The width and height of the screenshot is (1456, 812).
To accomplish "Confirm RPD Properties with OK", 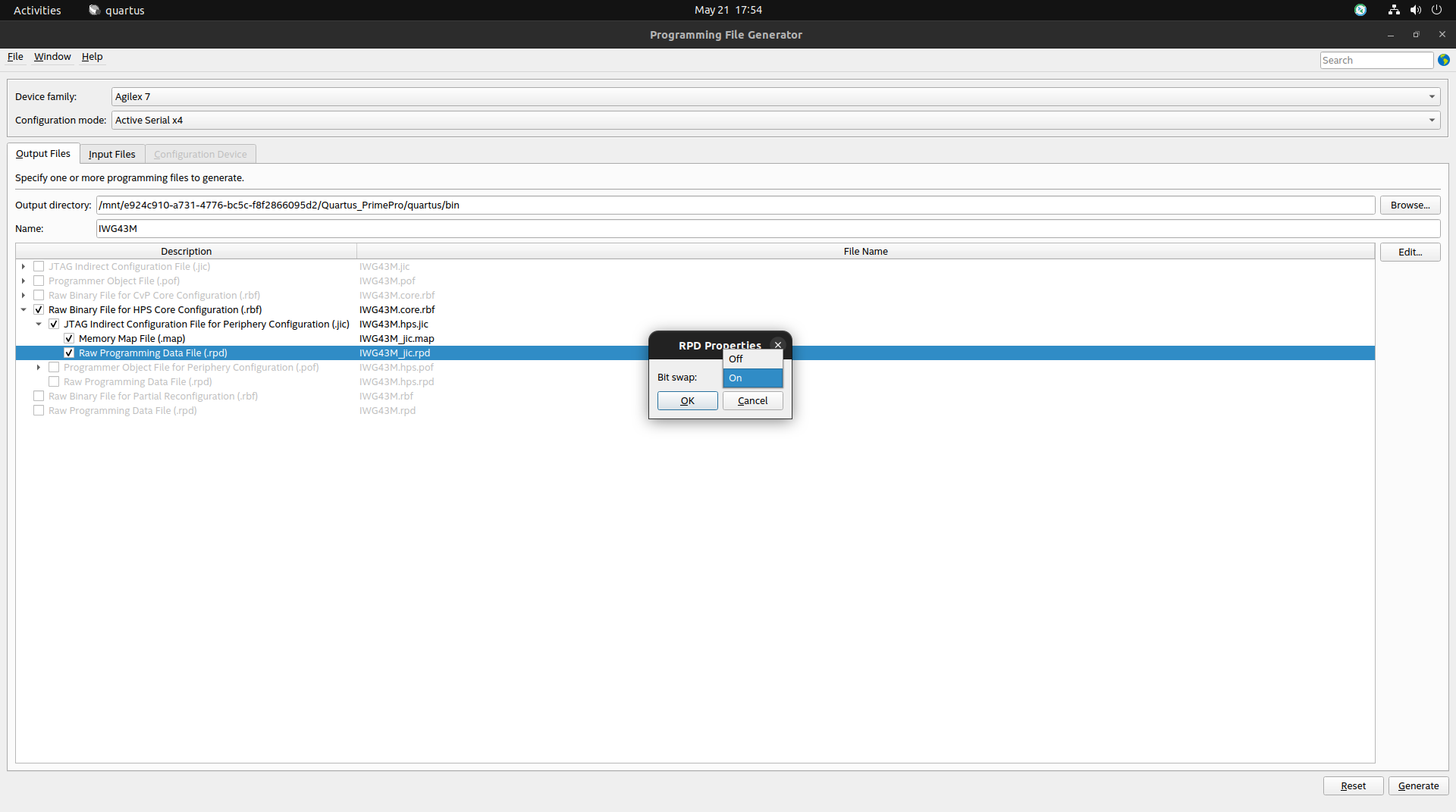I will point(687,400).
